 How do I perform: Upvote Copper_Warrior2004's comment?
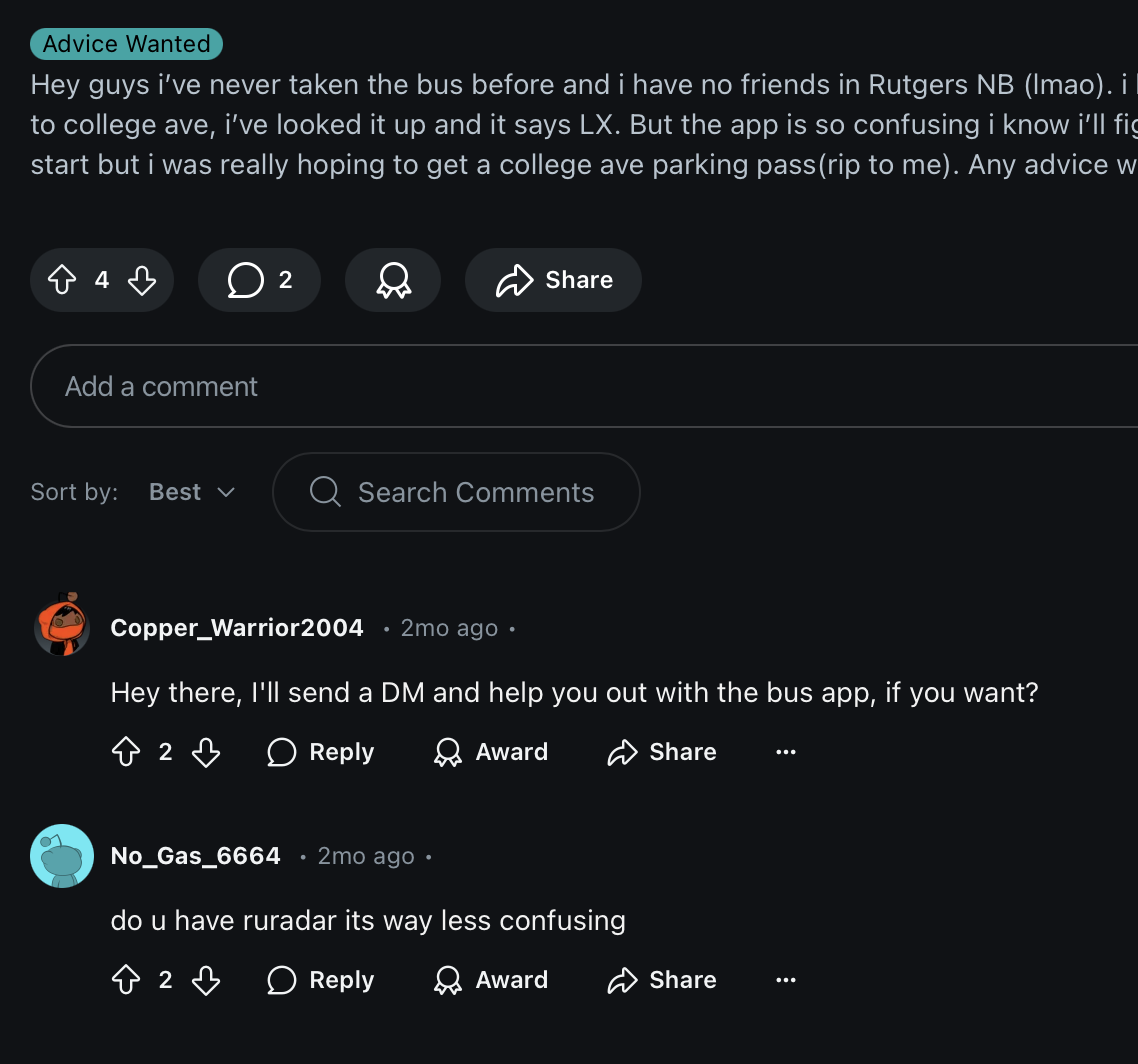126,752
